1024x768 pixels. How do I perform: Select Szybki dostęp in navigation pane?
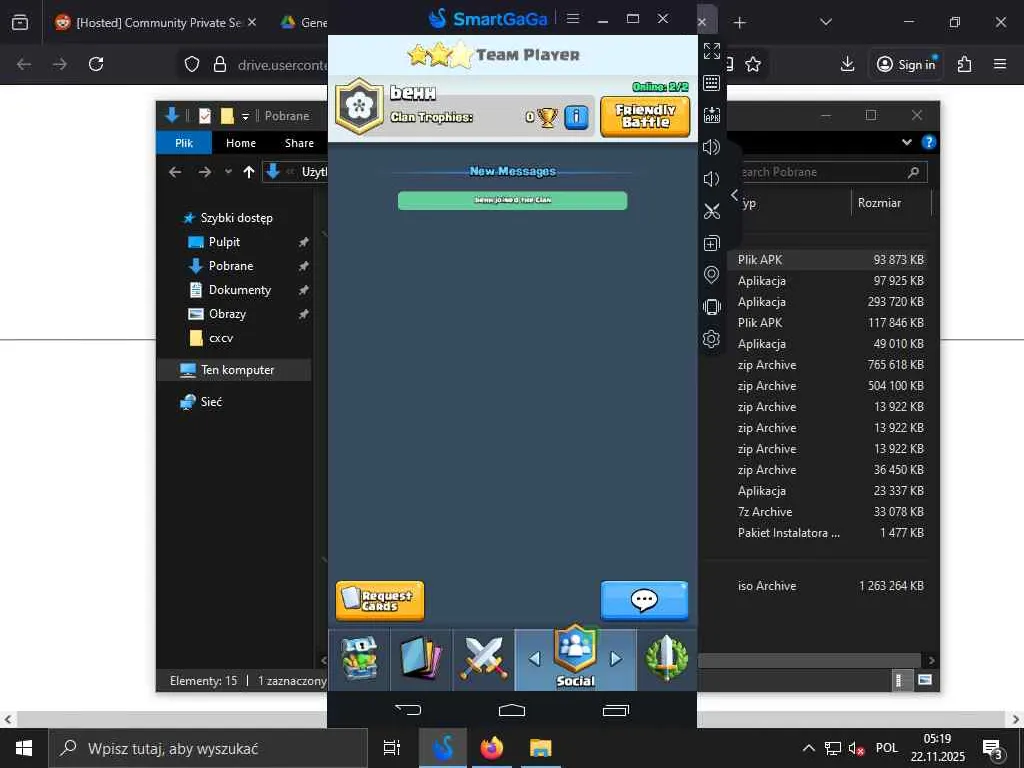pyautogui.click(x=236, y=217)
